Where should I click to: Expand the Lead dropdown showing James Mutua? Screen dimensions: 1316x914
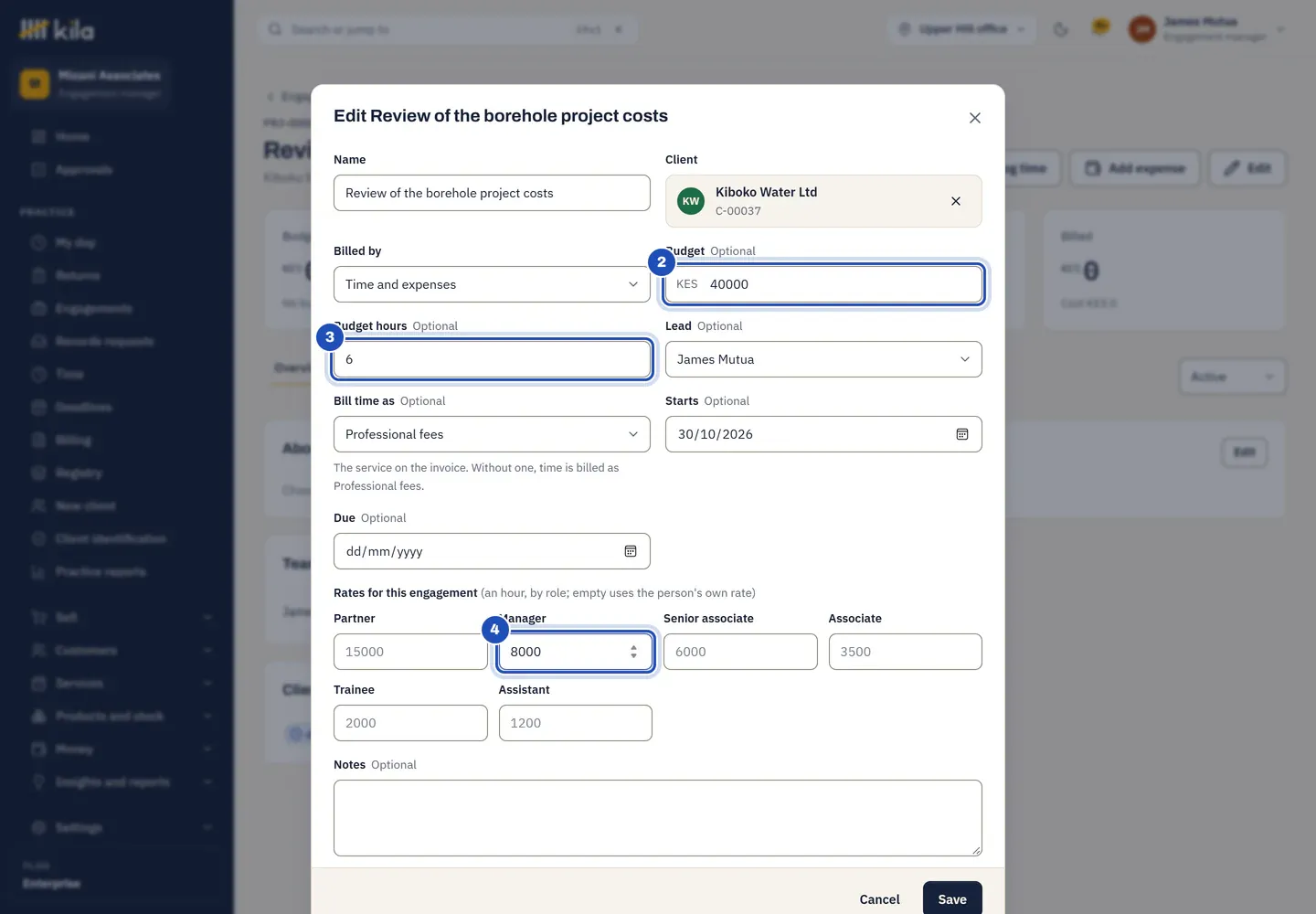823,359
